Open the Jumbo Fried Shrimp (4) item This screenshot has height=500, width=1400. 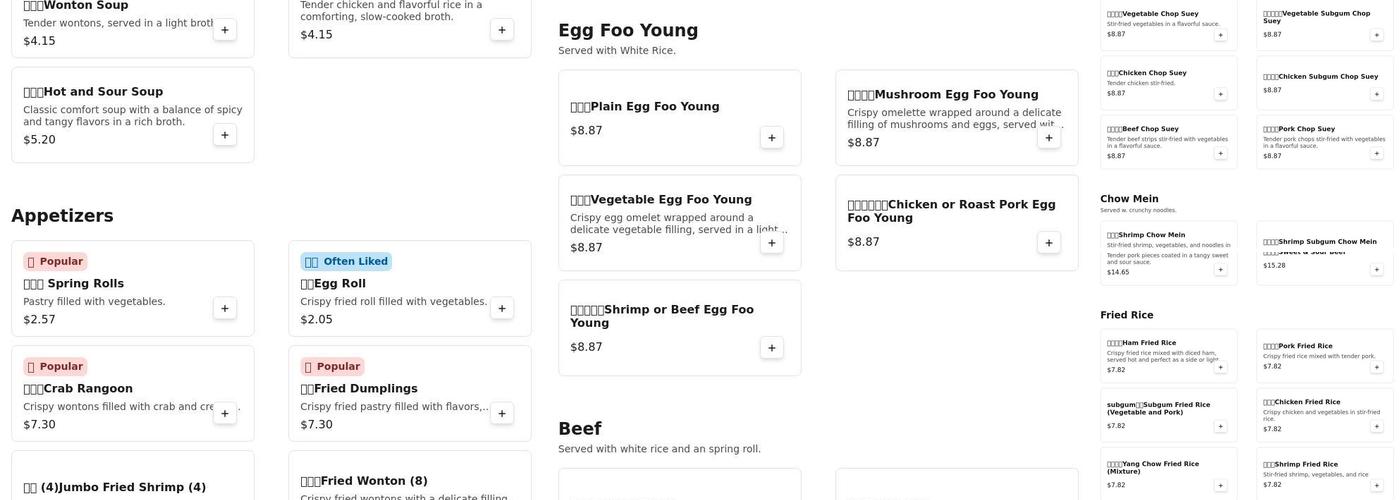(115, 487)
